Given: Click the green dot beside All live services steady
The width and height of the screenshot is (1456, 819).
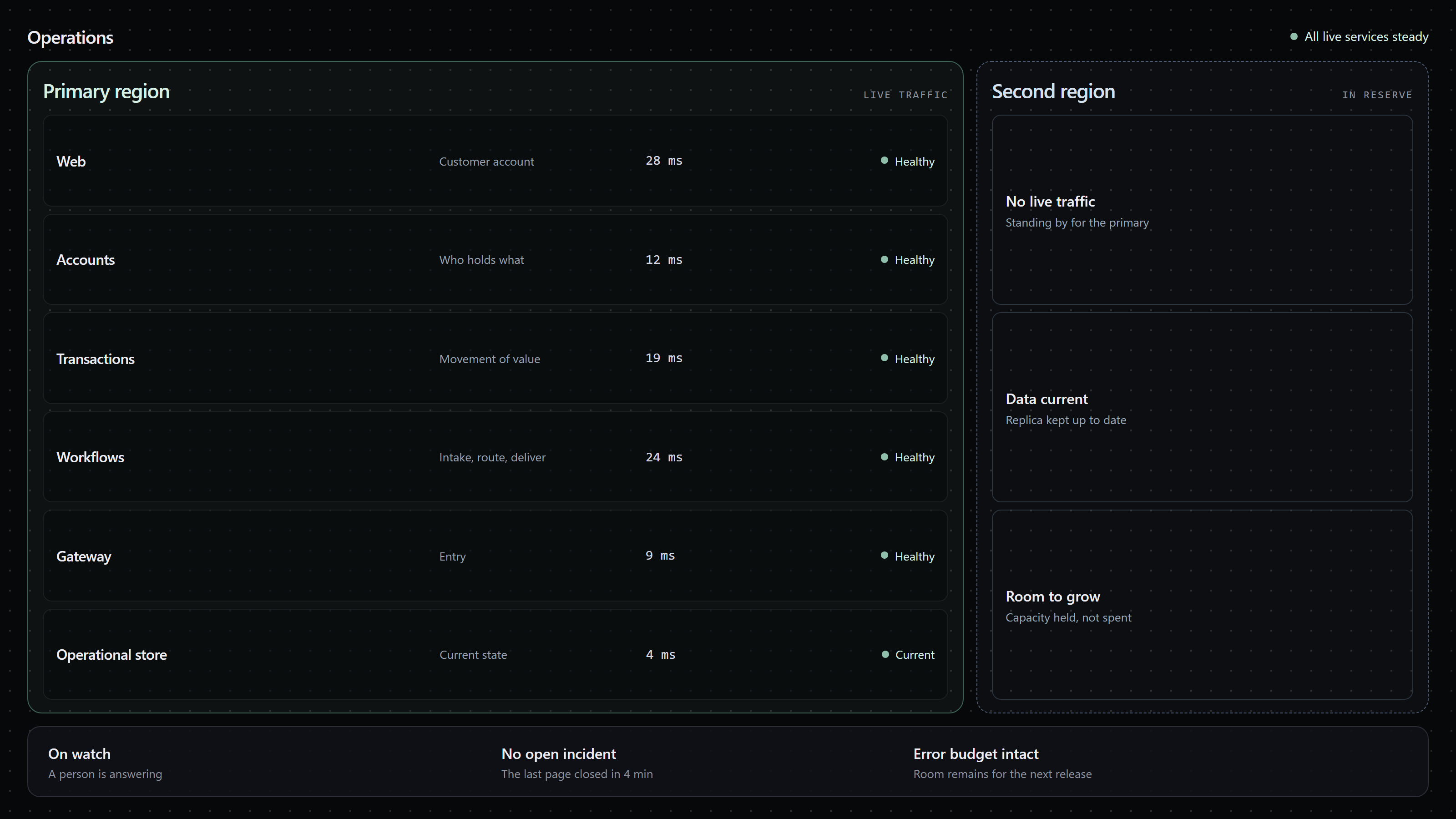Looking at the screenshot, I should tap(1293, 37).
